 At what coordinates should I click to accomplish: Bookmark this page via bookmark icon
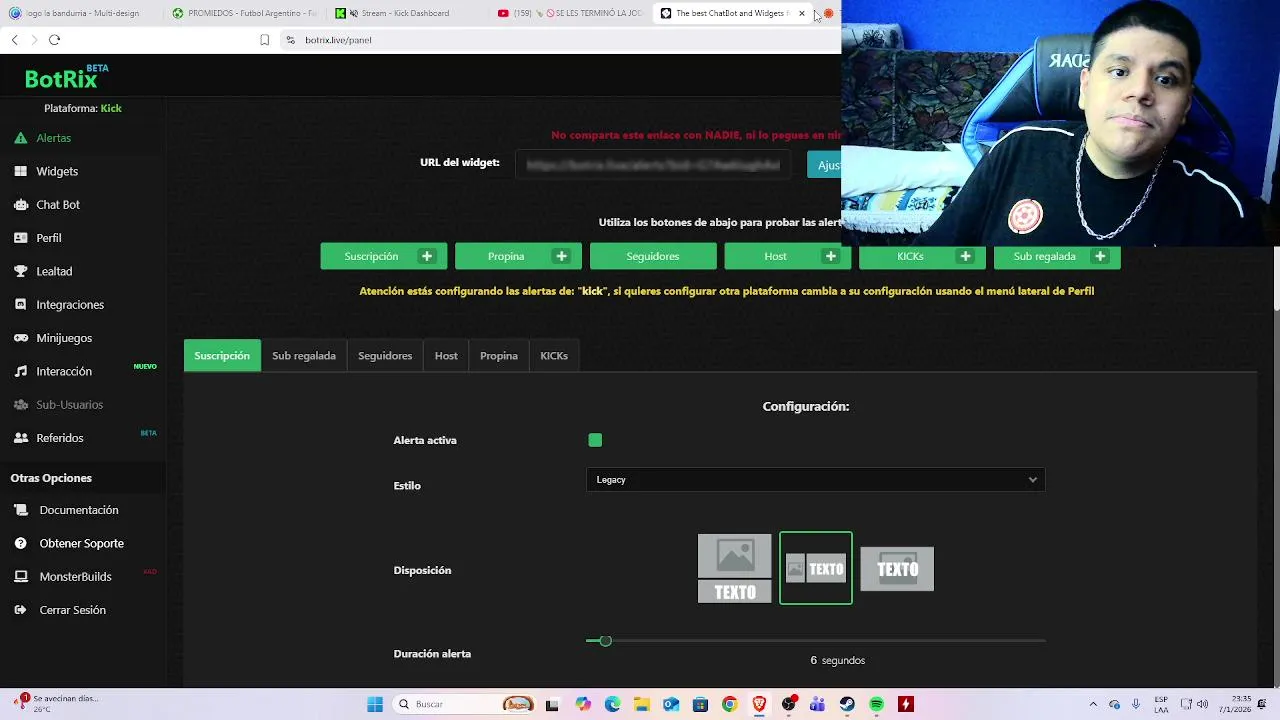(x=264, y=40)
